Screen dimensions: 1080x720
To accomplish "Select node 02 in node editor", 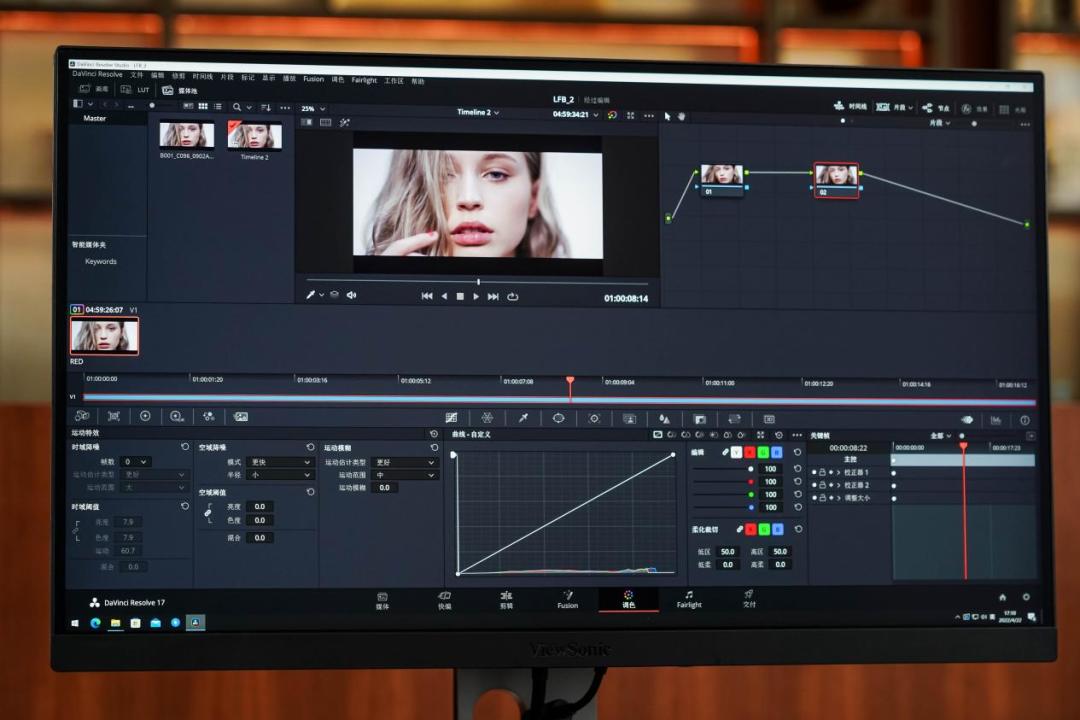I will [x=836, y=180].
